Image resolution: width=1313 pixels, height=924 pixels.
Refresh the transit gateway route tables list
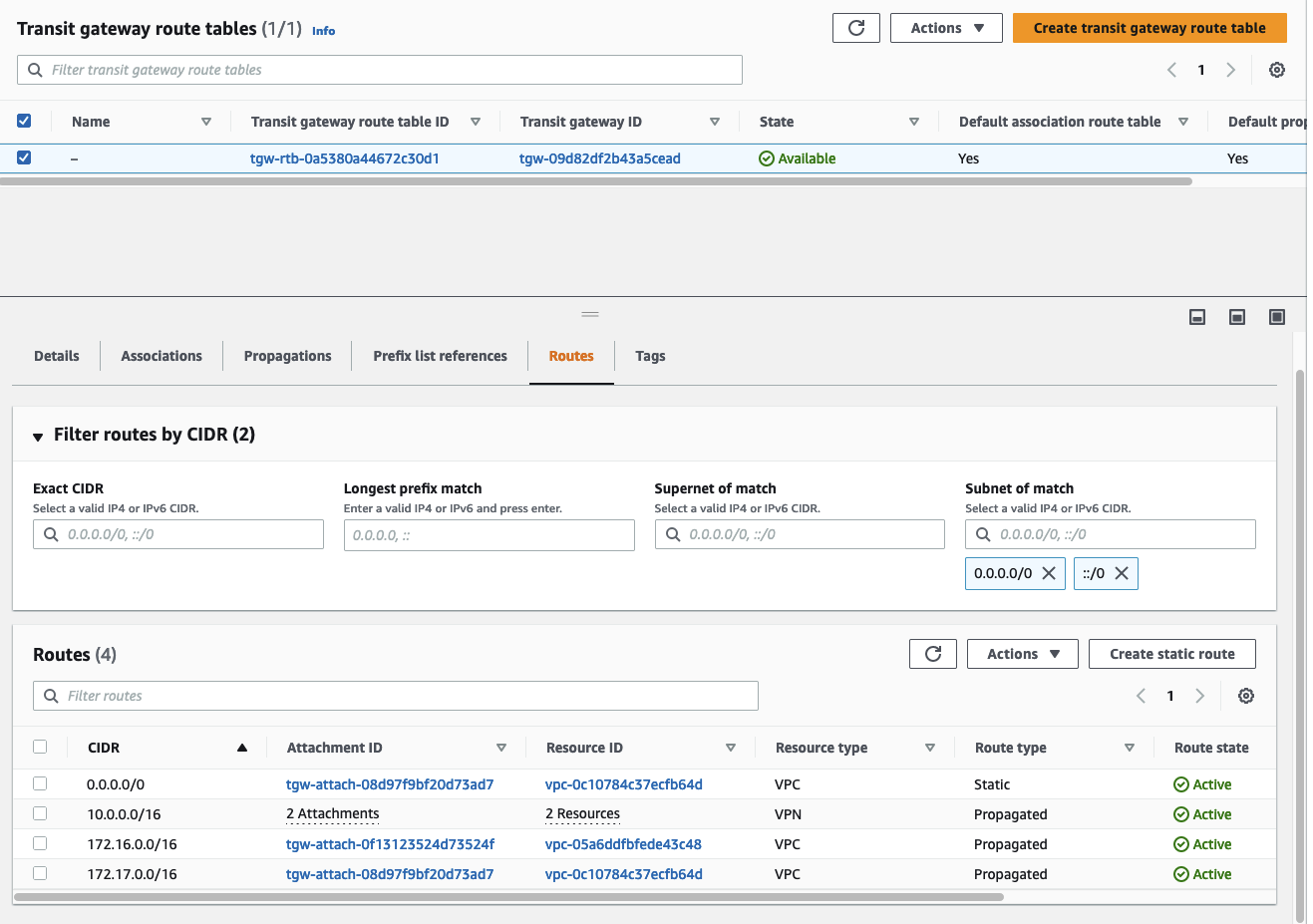tap(855, 28)
